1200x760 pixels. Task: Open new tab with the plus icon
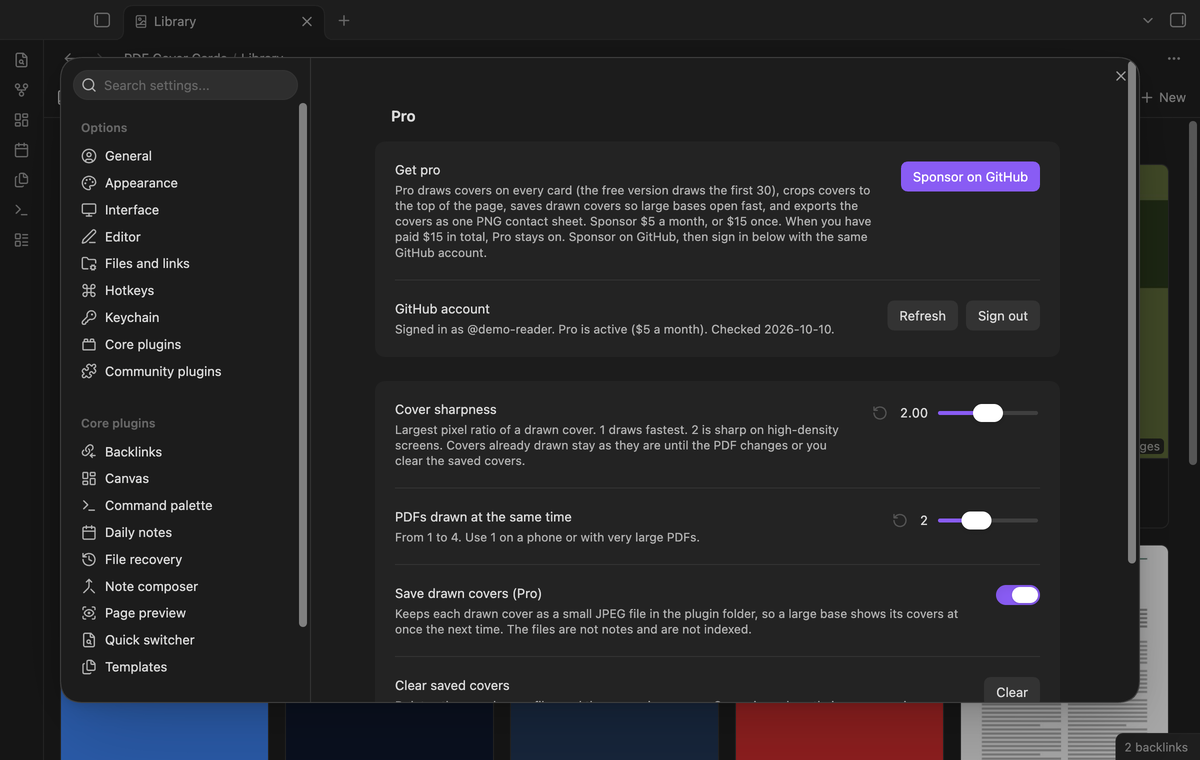click(344, 20)
